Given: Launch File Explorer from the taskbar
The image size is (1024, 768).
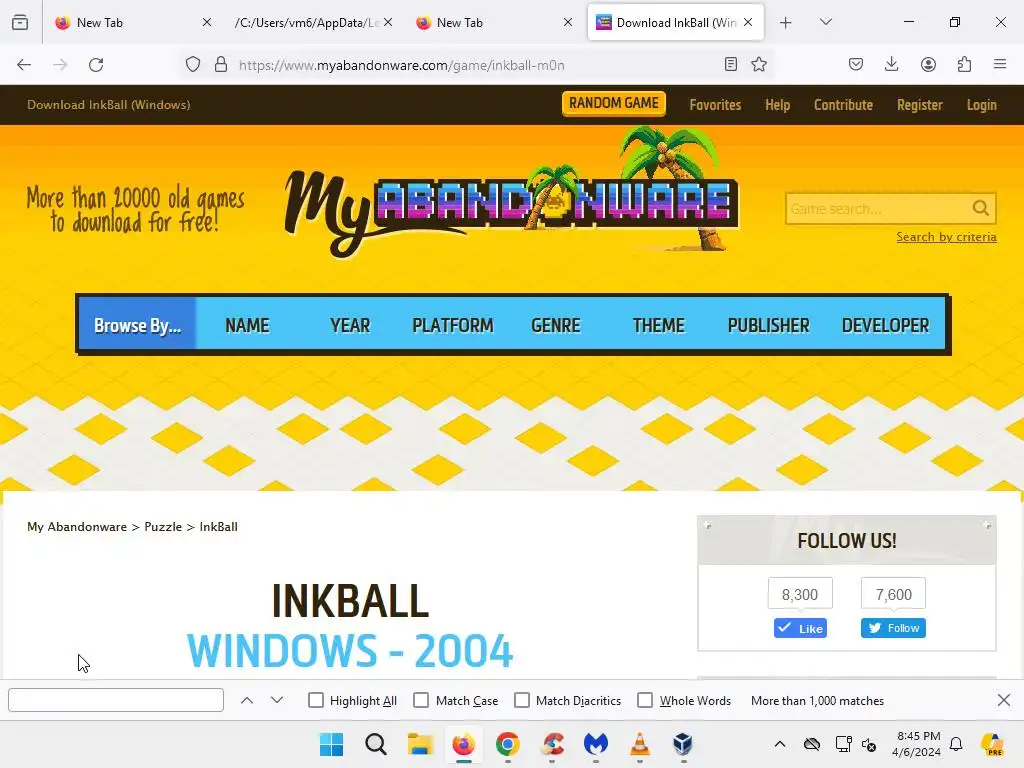Looking at the screenshot, I should (x=420, y=744).
